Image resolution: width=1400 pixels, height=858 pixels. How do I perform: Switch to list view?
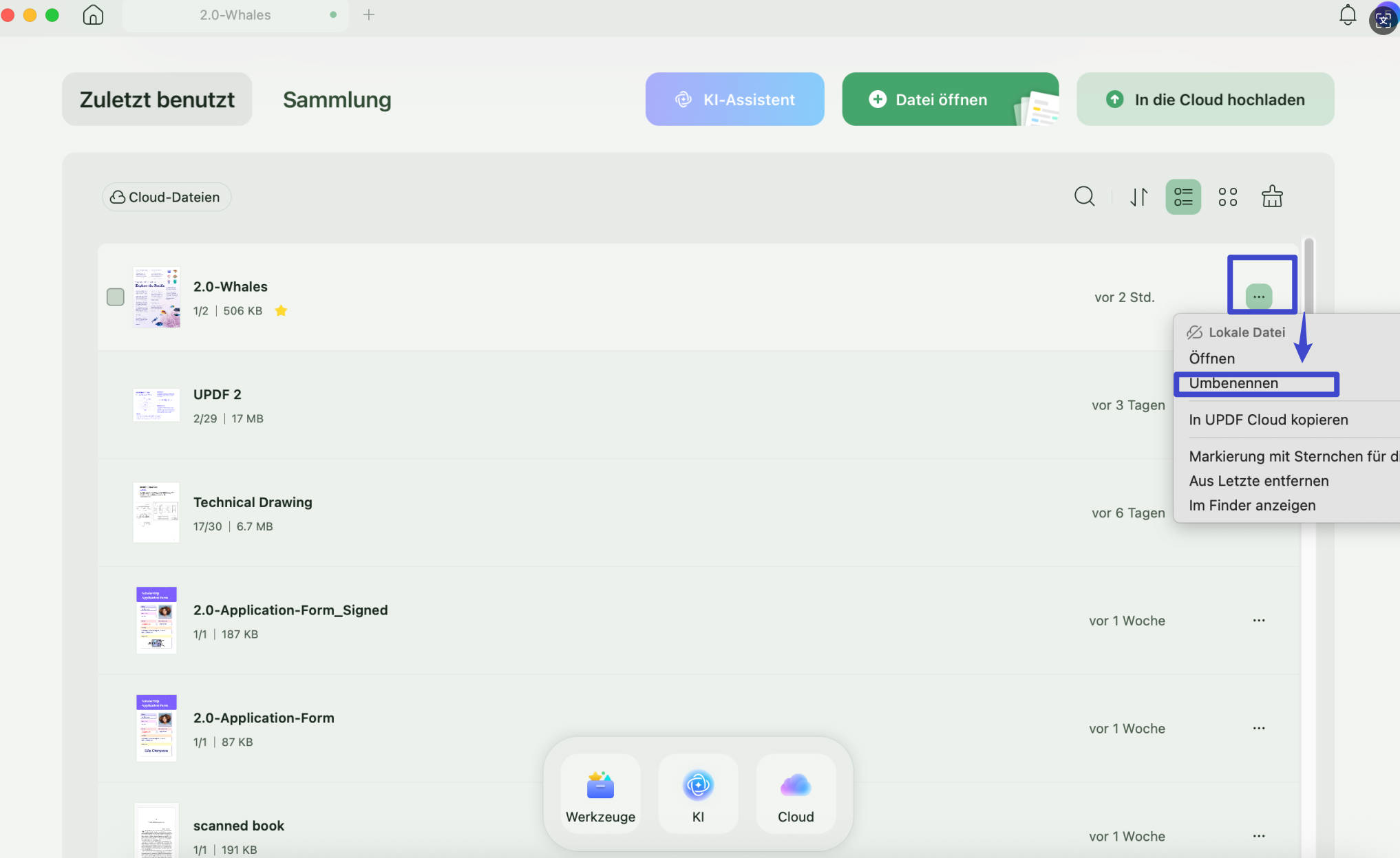pos(1183,197)
